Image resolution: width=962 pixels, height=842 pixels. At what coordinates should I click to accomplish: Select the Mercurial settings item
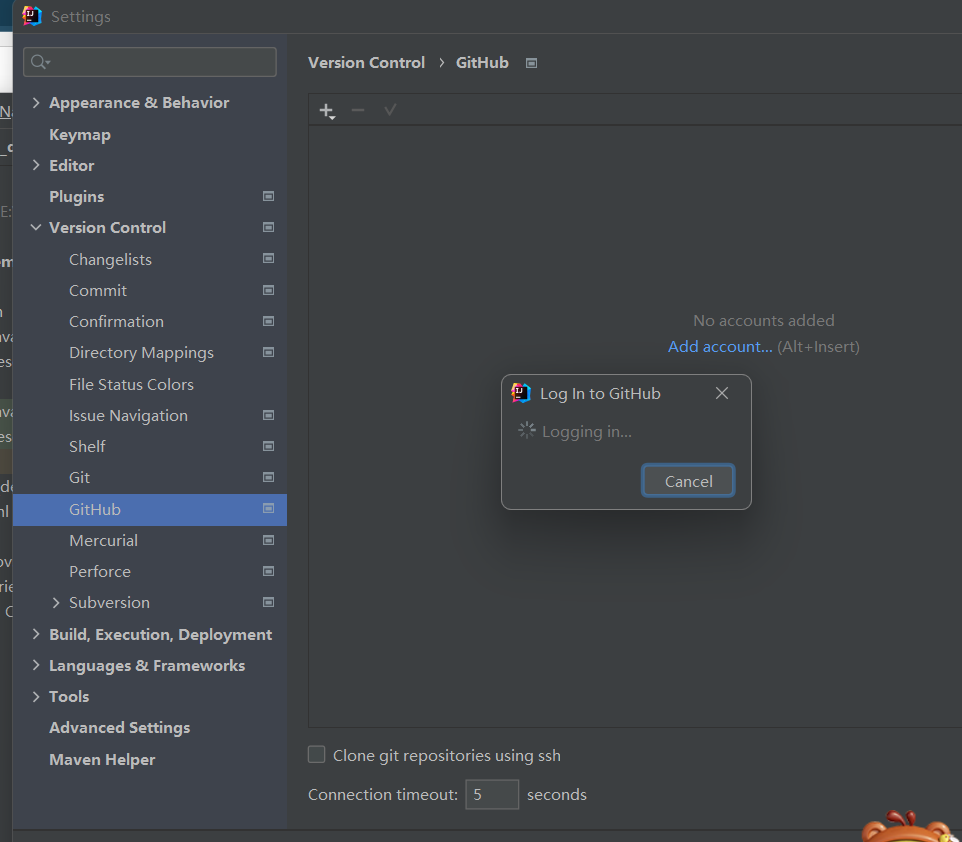coord(104,541)
